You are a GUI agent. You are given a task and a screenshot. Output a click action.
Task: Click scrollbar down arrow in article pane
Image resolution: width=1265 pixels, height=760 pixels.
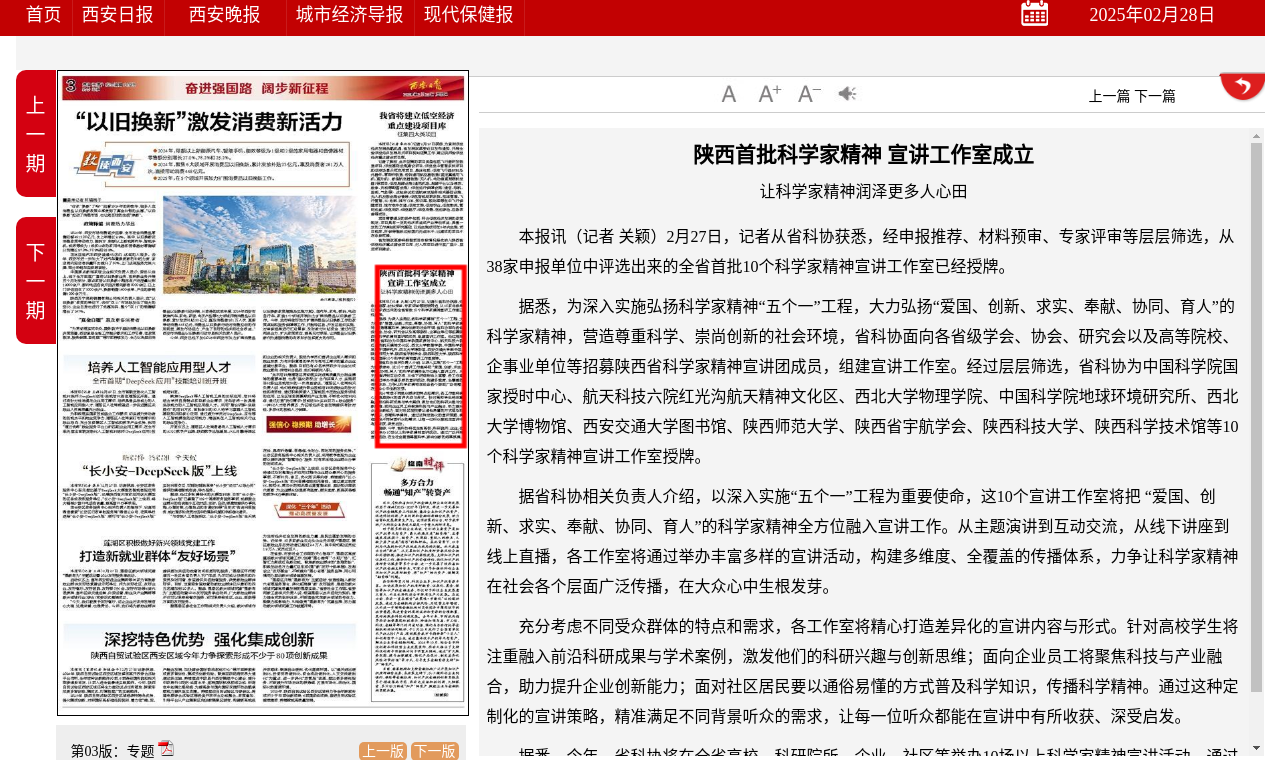click(x=1257, y=748)
